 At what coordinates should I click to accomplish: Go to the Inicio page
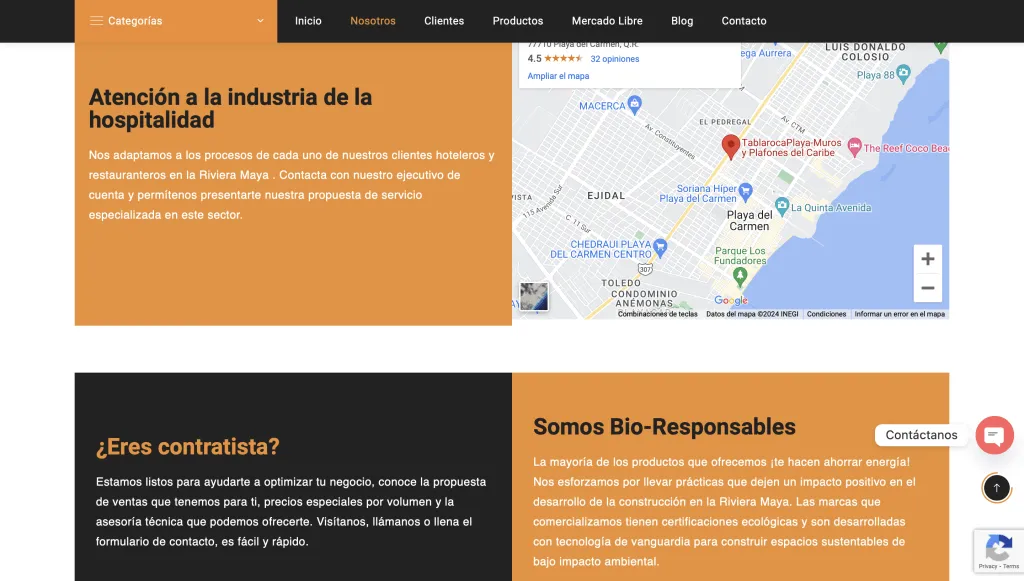coord(308,21)
